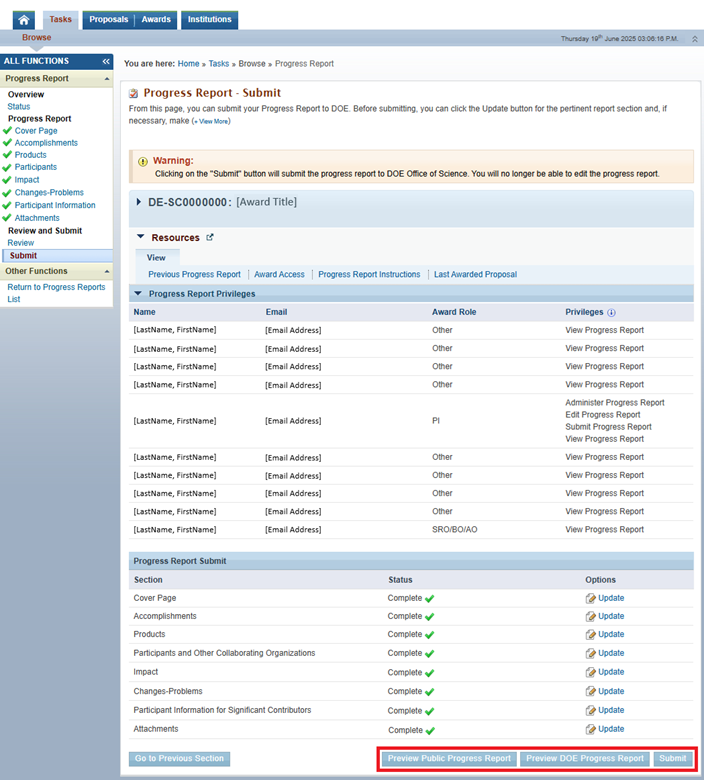Click View More link in description
This screenshot has height=780, width=704.
(211, 121)
